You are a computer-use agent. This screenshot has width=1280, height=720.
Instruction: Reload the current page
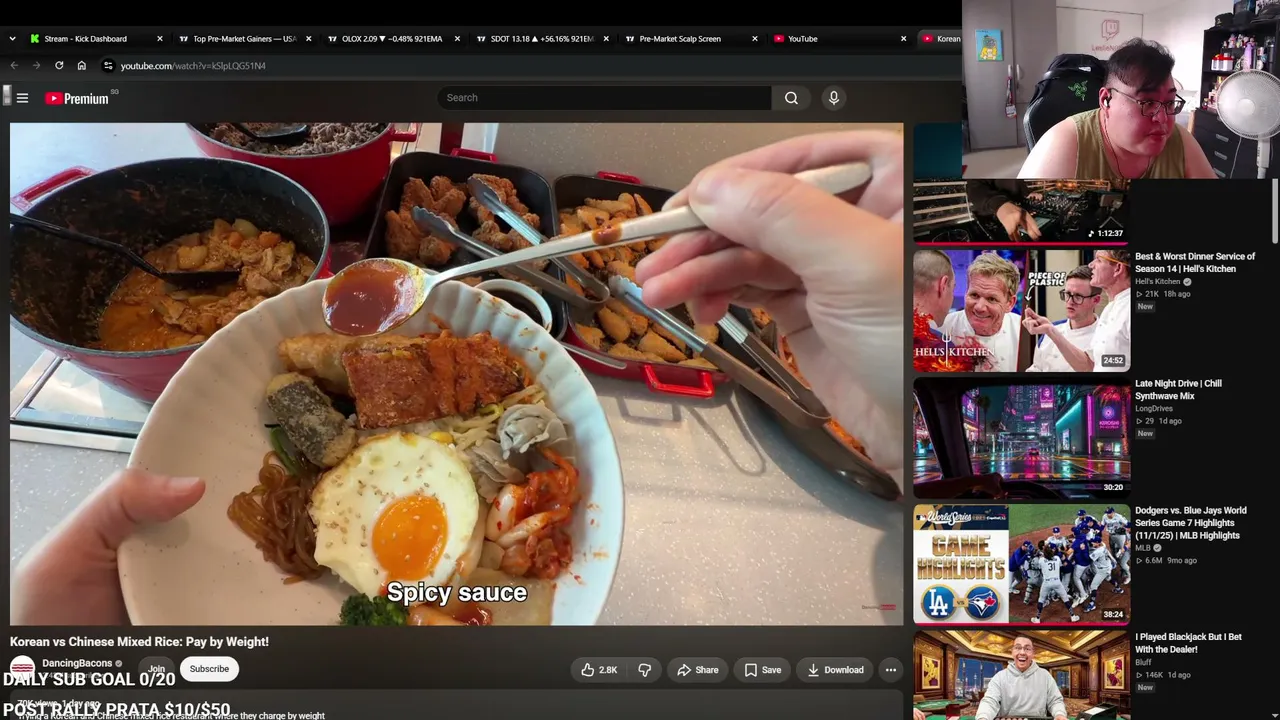point(59,66)
